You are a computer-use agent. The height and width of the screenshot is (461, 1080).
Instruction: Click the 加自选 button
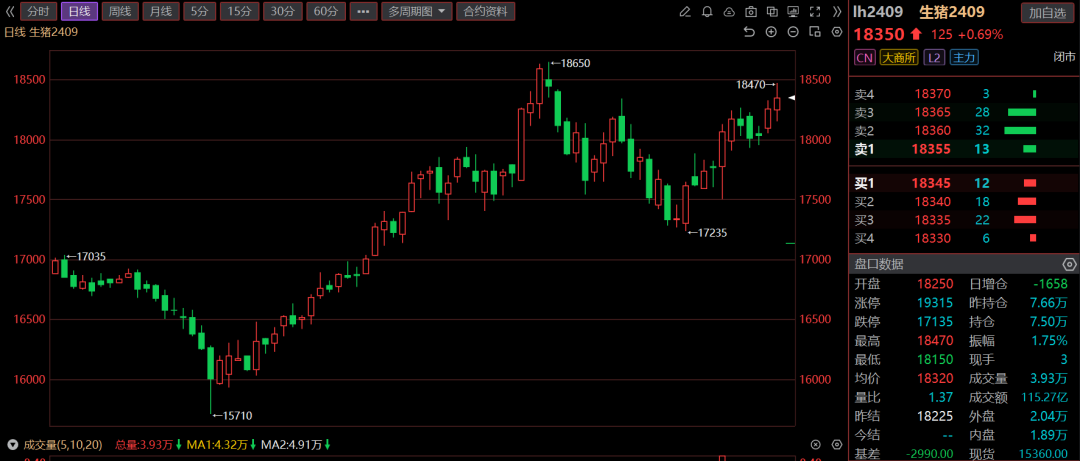[x=1046, y=12]
